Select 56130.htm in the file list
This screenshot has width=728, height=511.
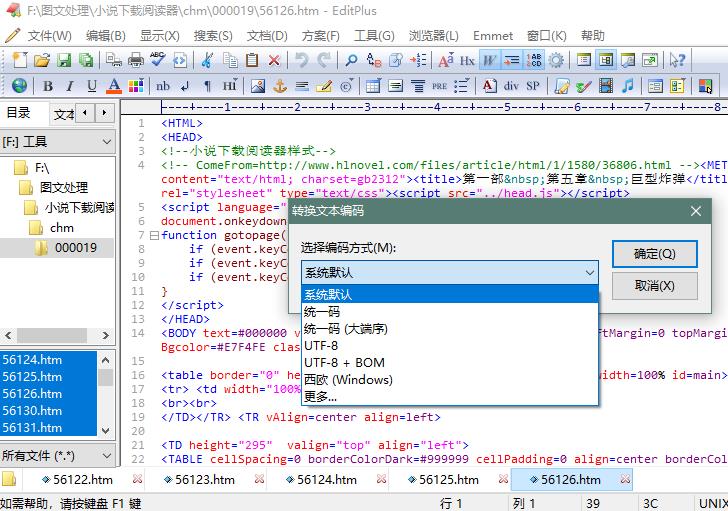point(32,411)
